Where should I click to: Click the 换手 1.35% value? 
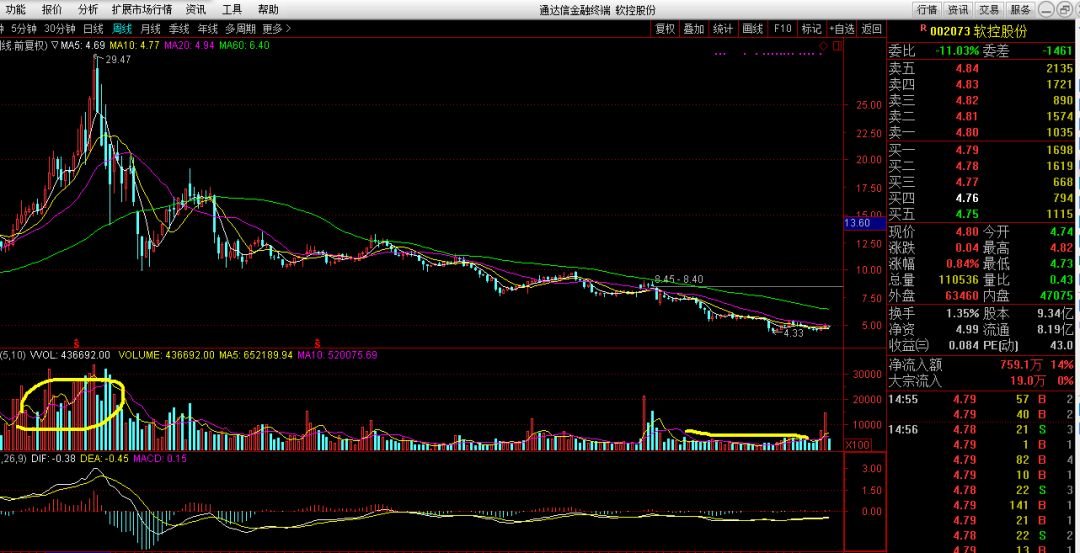coord(962,313)
